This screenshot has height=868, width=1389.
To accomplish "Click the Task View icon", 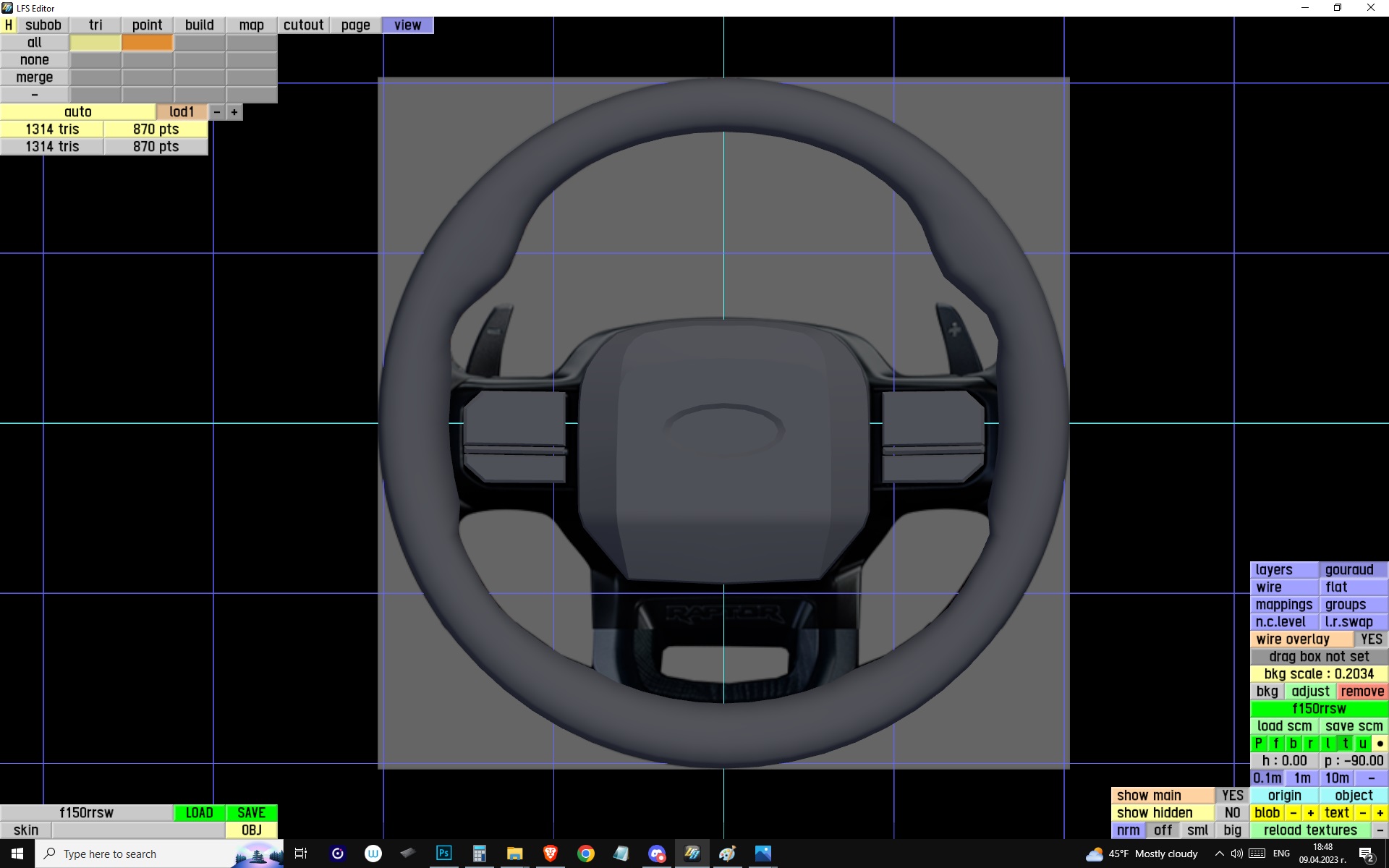I will click(x=301, y=854).
